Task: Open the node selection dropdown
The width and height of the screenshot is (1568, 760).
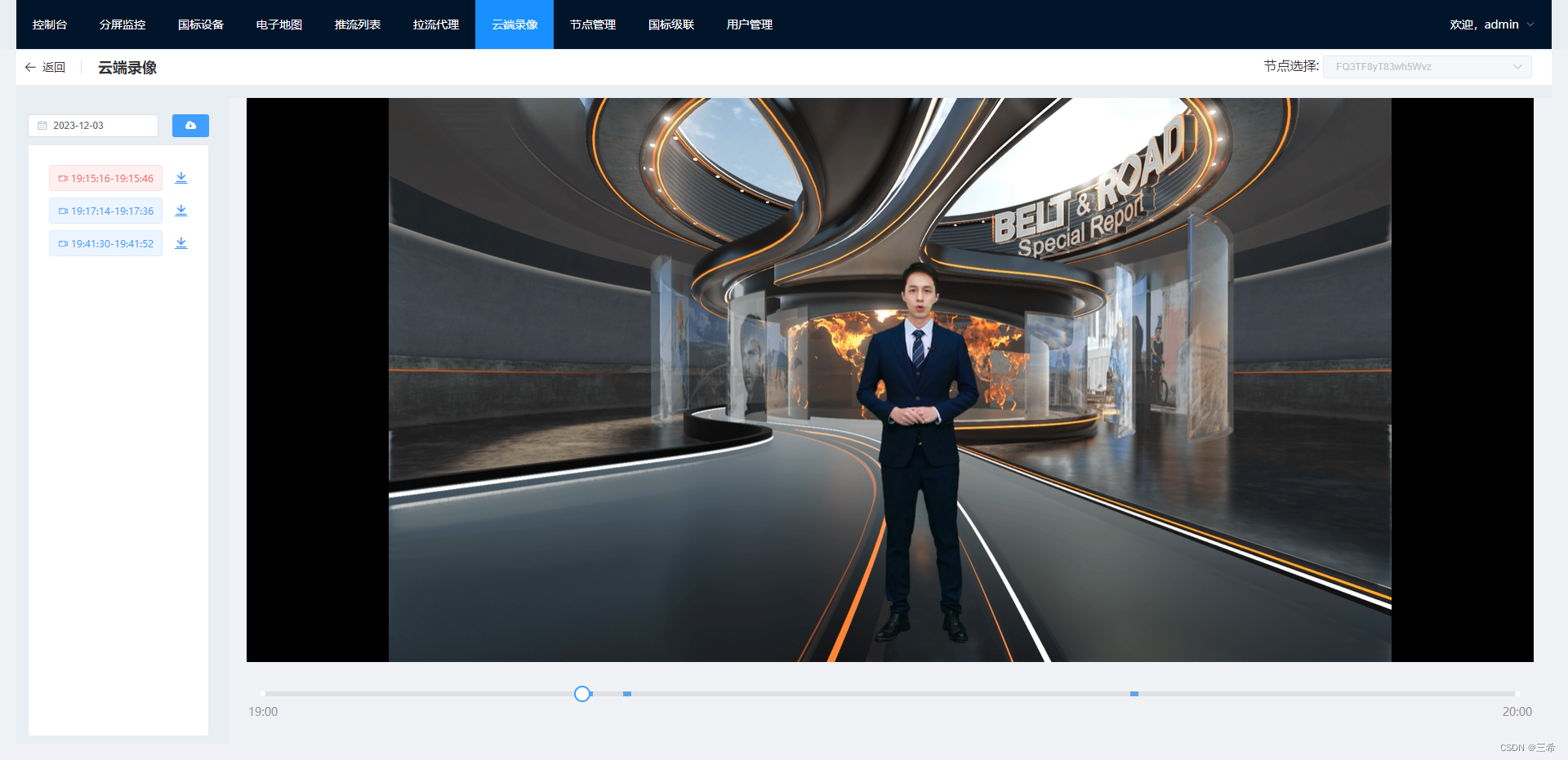Action: [1427, 67]
